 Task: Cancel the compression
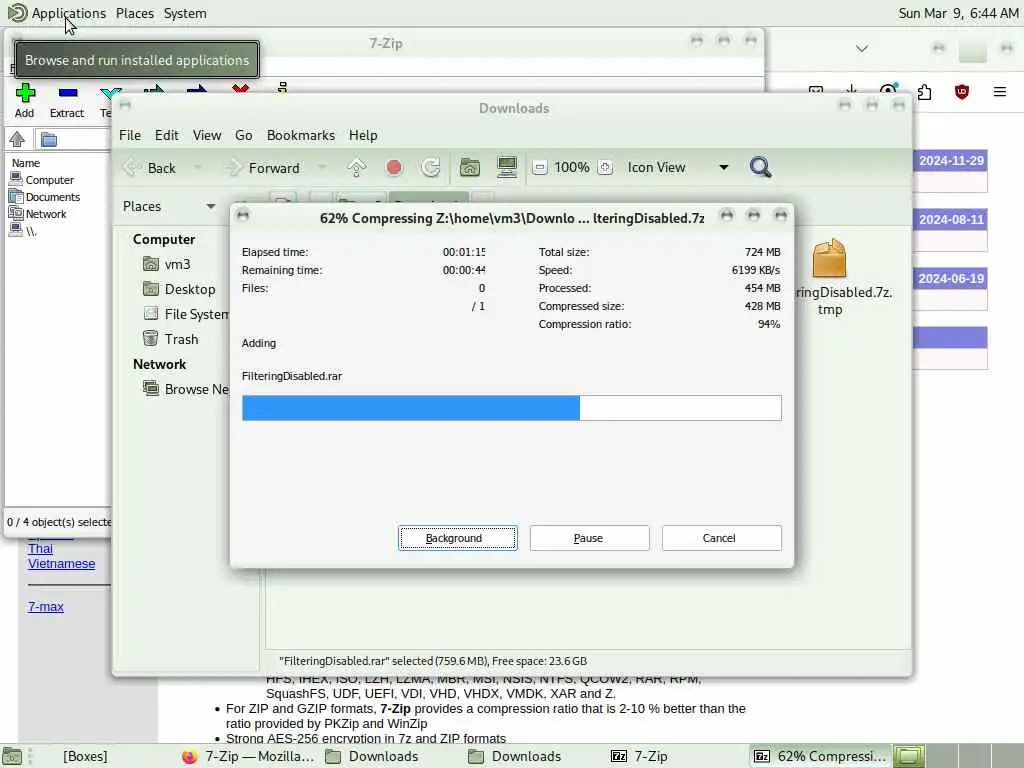(x=721, y=538)
